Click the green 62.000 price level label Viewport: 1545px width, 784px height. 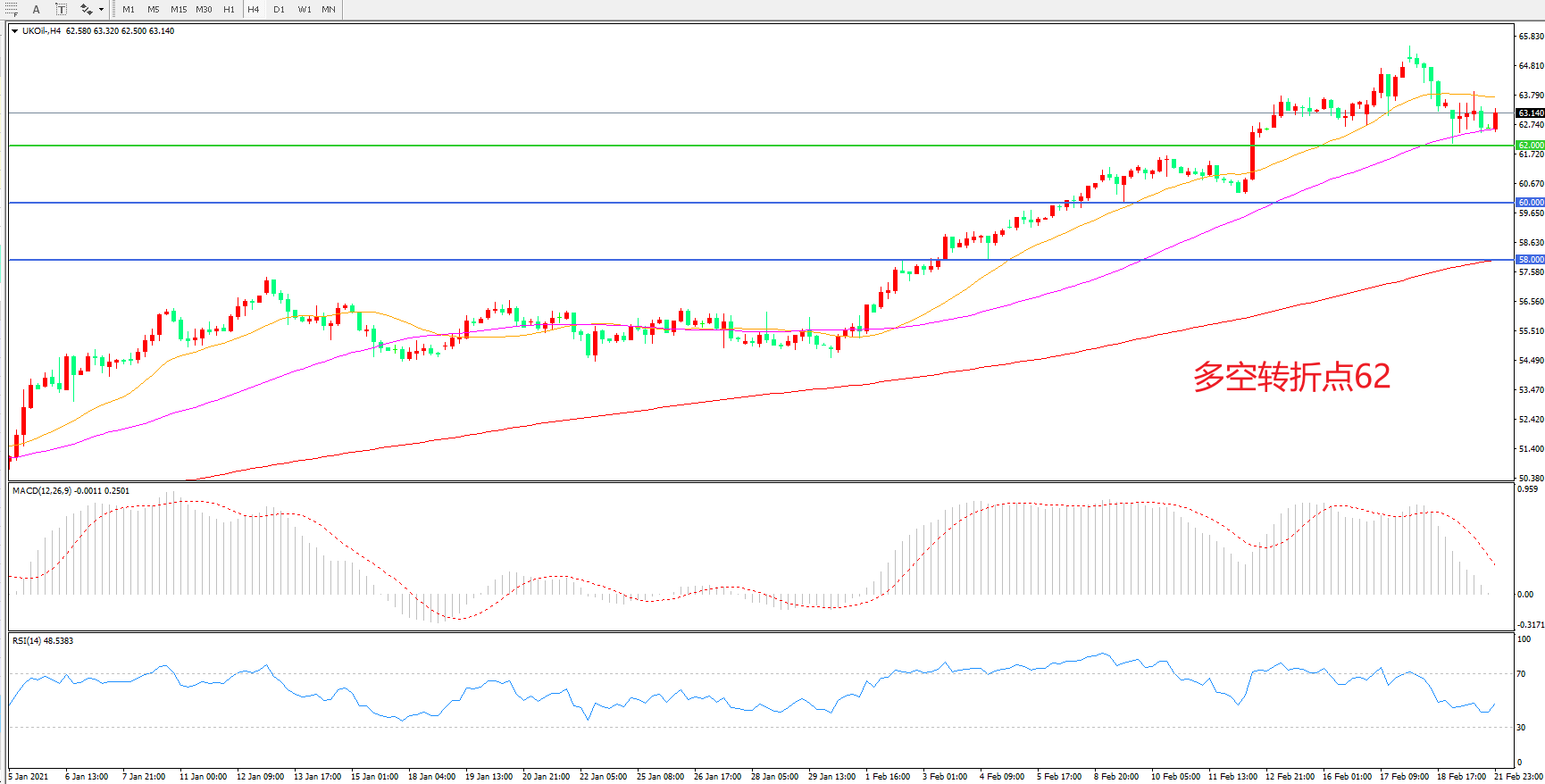tap(1530, 145)
